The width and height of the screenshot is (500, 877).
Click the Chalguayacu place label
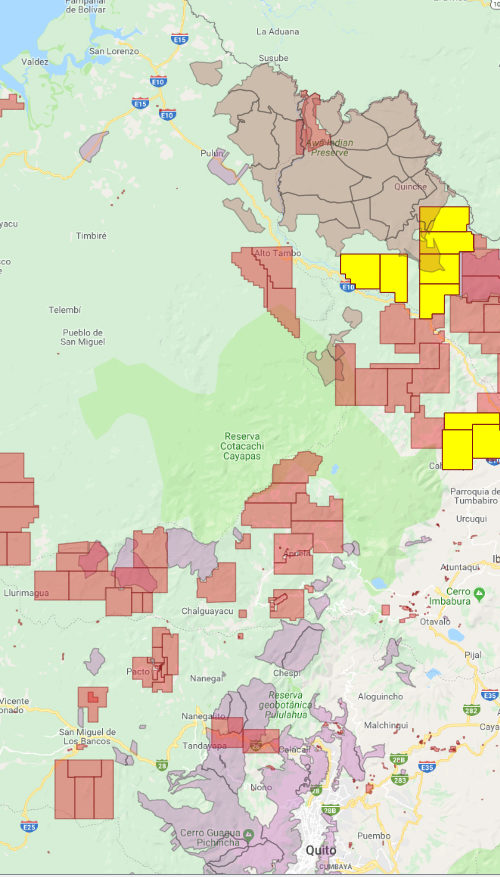tap(207, 611)
